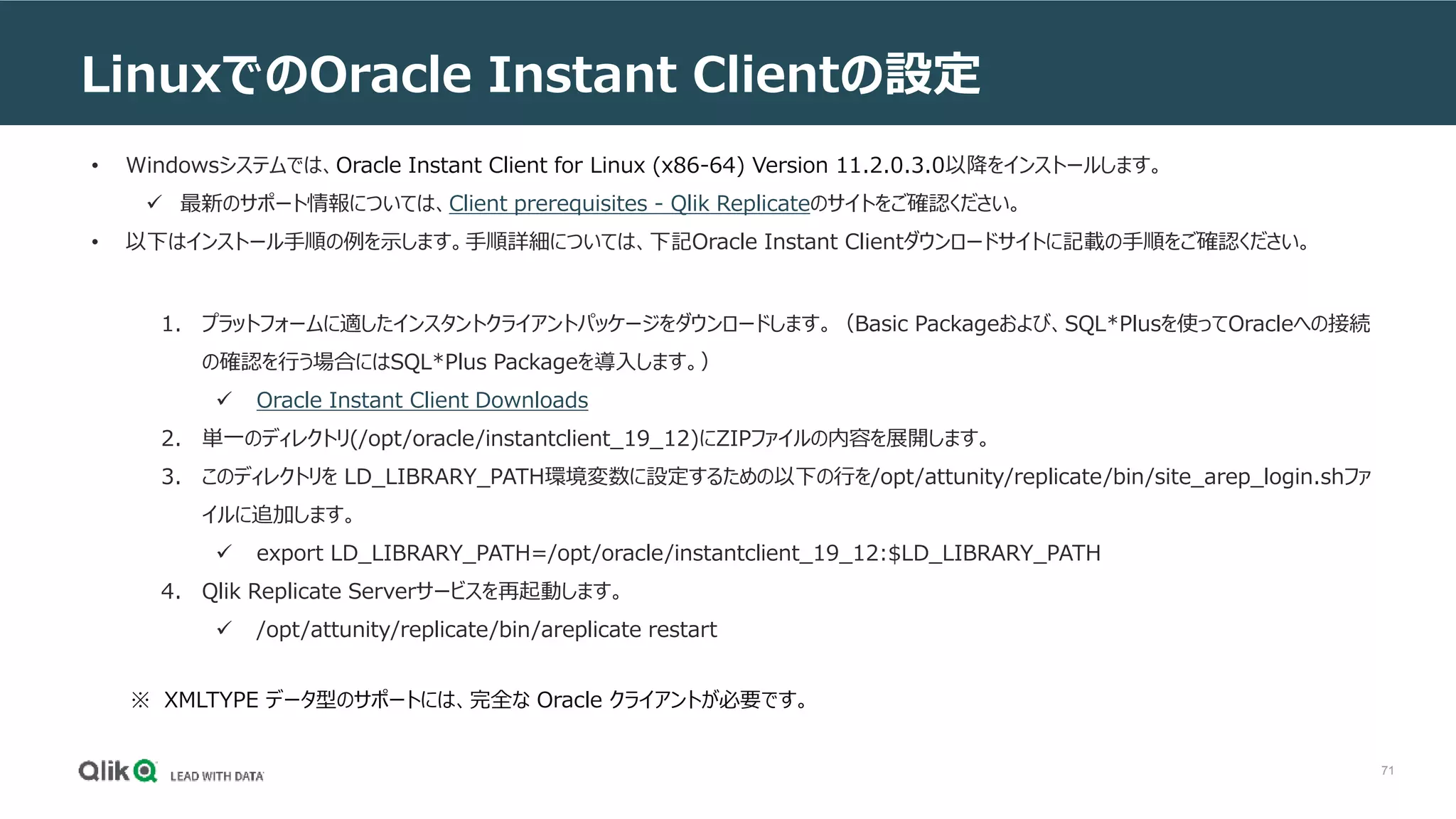This screenshot has width=1456, height=819.
Task: Click page number 71
Action: click(x=1387, y=771)
